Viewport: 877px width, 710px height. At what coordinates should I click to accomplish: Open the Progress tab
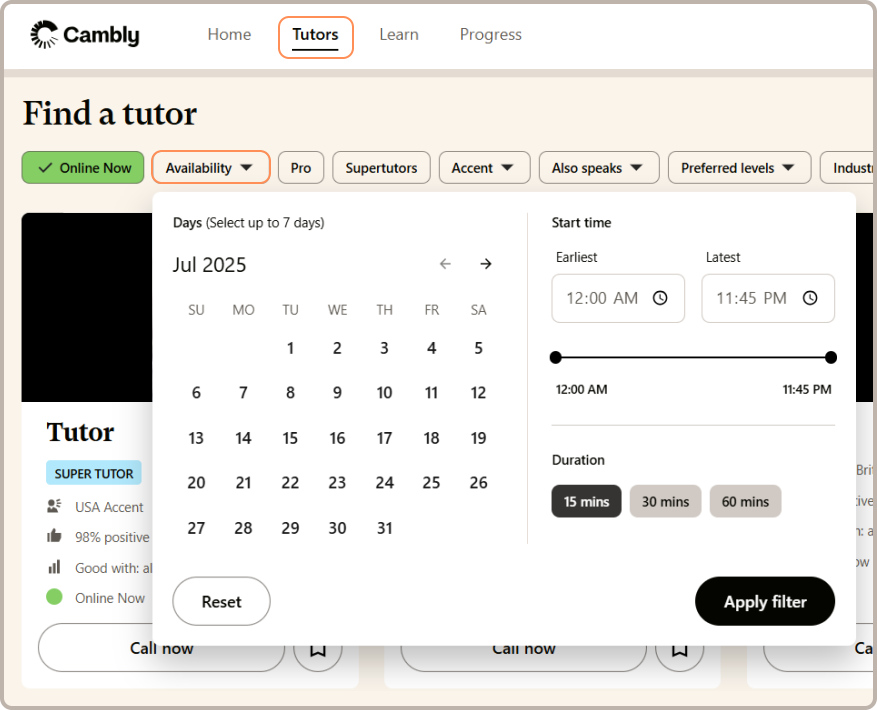490,35
